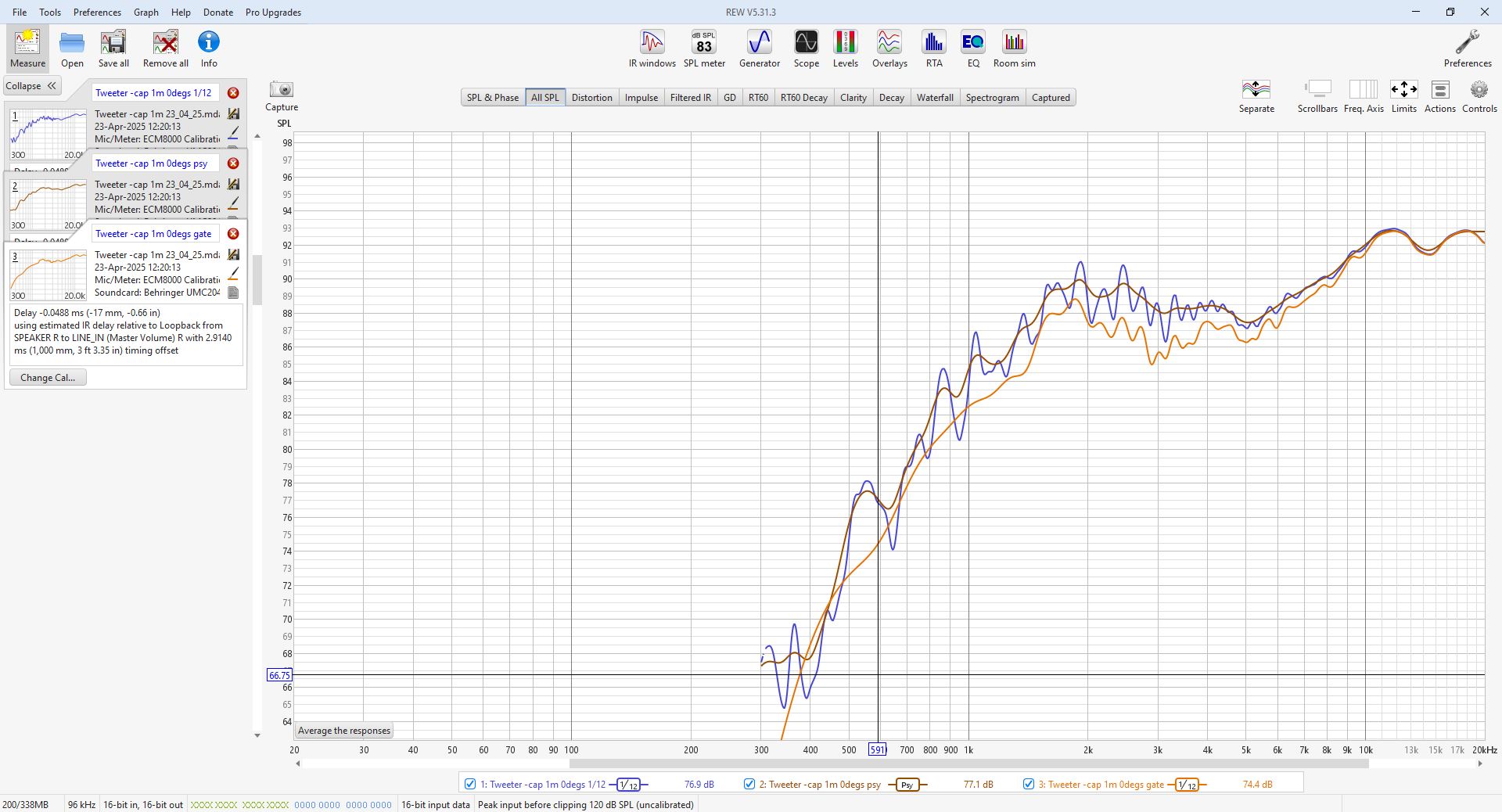This screenshot has width=1502, height=812.
Task: Switch to Captured tab
Action: pyautogui.click(x=1051, y=98)
